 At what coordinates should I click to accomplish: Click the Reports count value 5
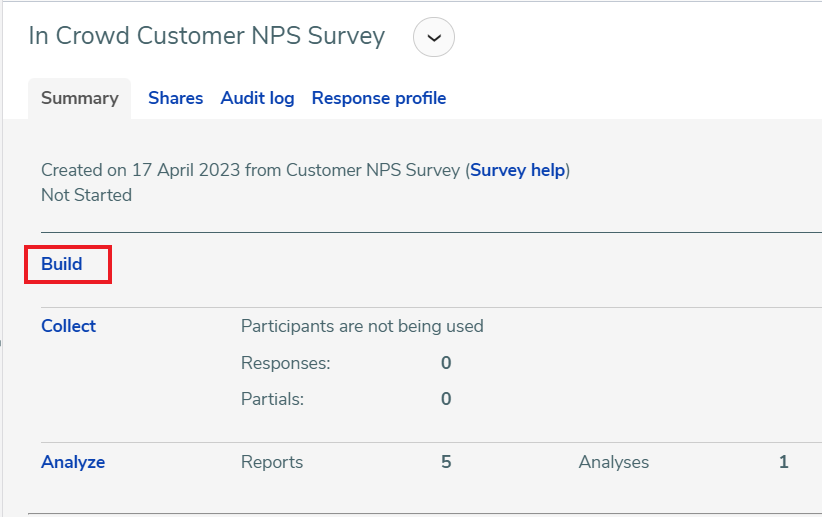coord(446,462)
